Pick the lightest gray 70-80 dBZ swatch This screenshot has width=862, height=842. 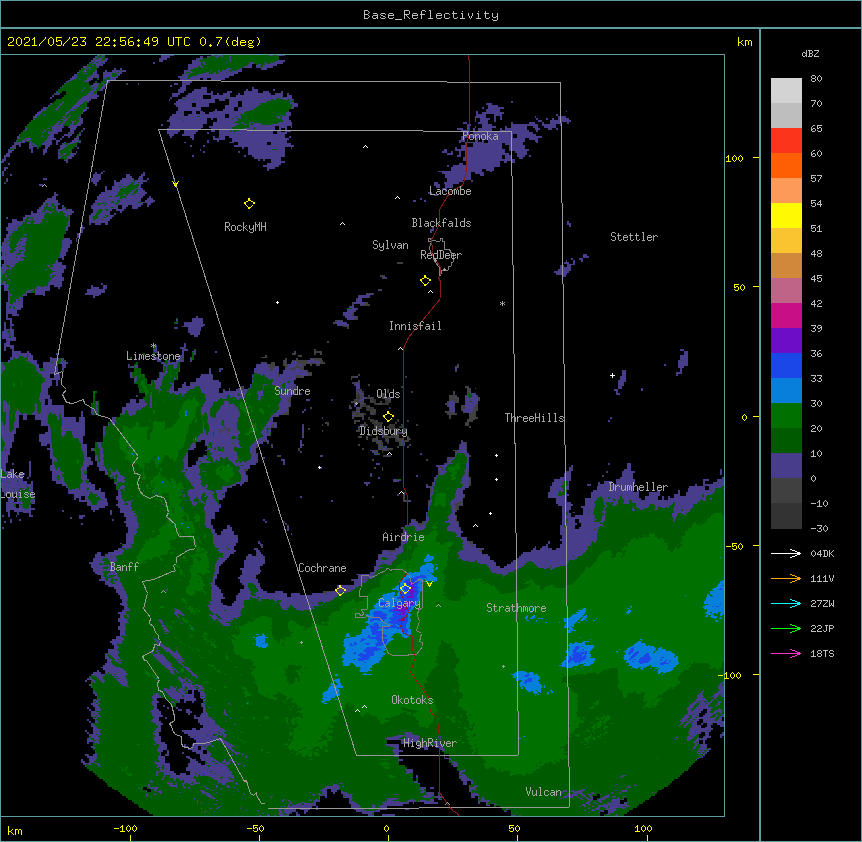point(786,91)
